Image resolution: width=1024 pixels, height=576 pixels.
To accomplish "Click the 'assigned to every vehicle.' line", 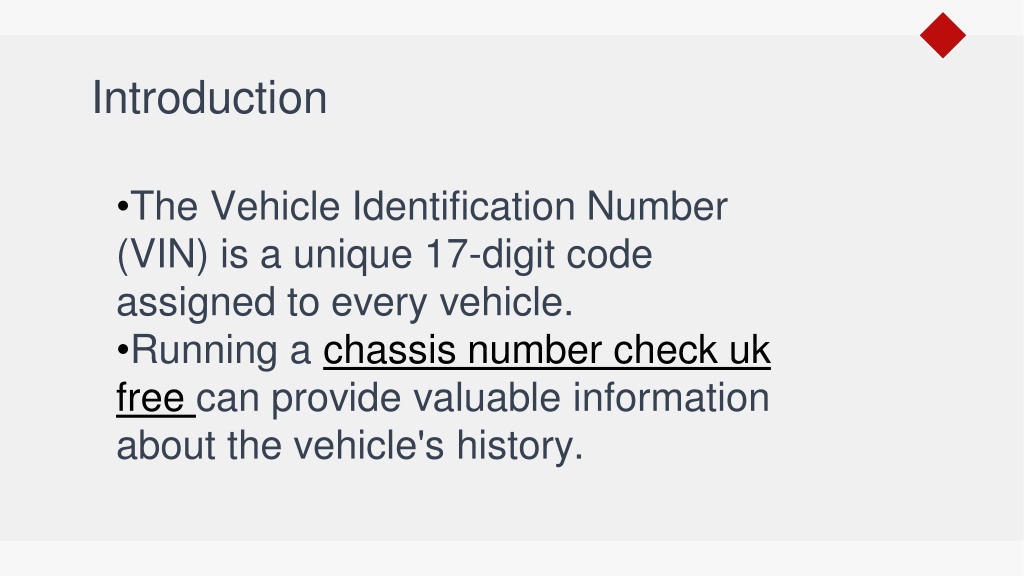I will coord(345,302).
